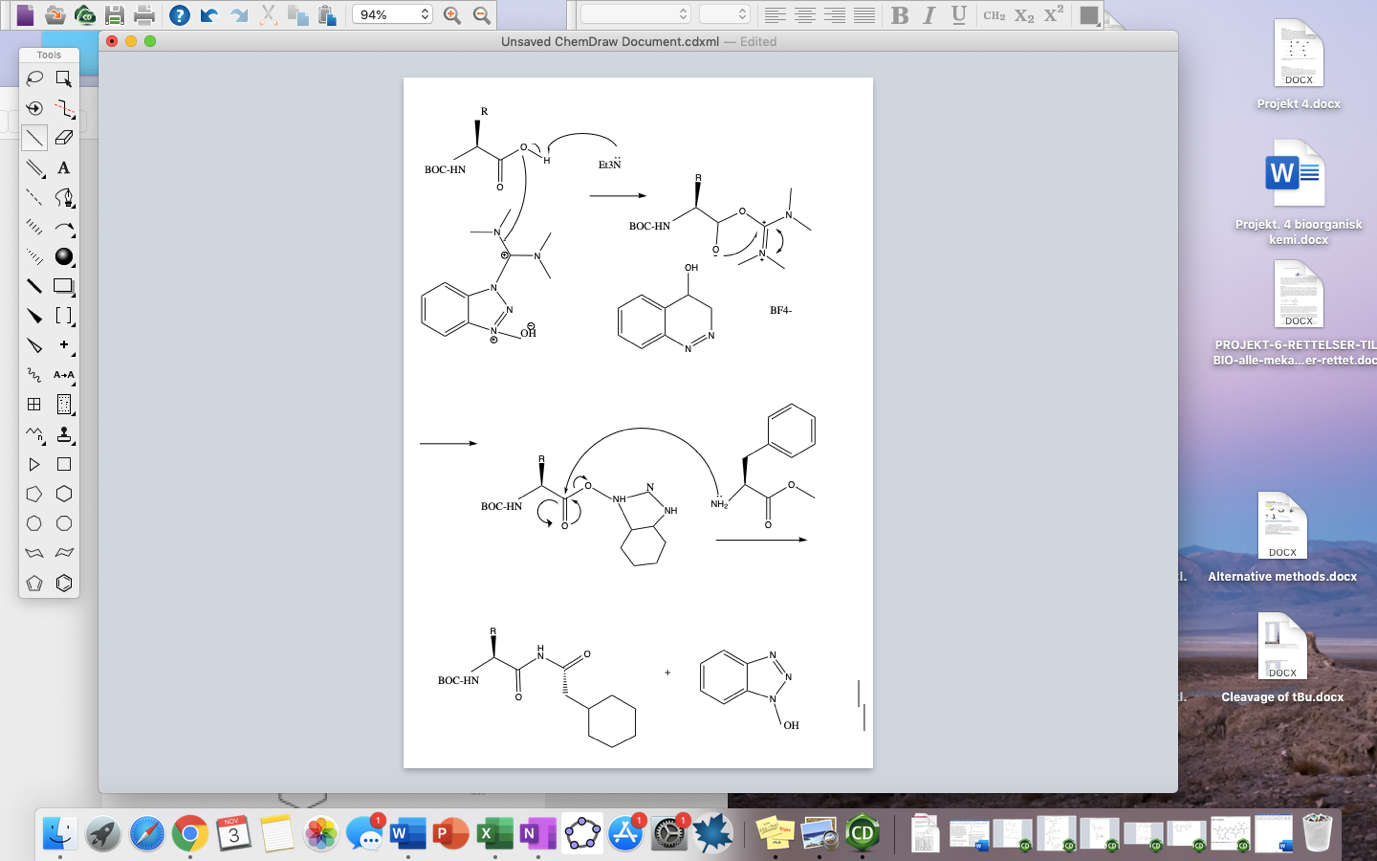Screen dimensions: 1377x861
Task: Select the Brackets tool
Action: [64, 316]
